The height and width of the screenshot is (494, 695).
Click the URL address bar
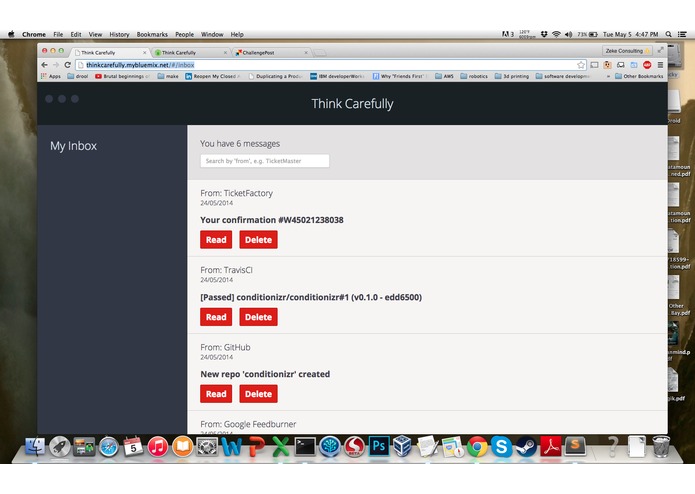click(x=330, y=65)
